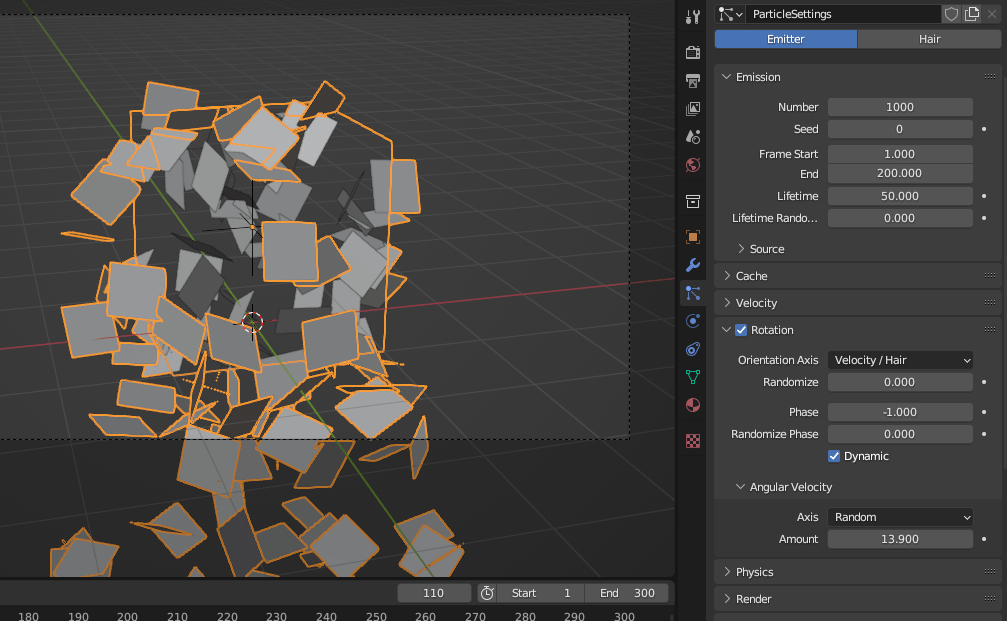The width and height of the screenshot is (1007, 621).
Task: Switch to the Hair tab
Action: [x=929, y=38]
